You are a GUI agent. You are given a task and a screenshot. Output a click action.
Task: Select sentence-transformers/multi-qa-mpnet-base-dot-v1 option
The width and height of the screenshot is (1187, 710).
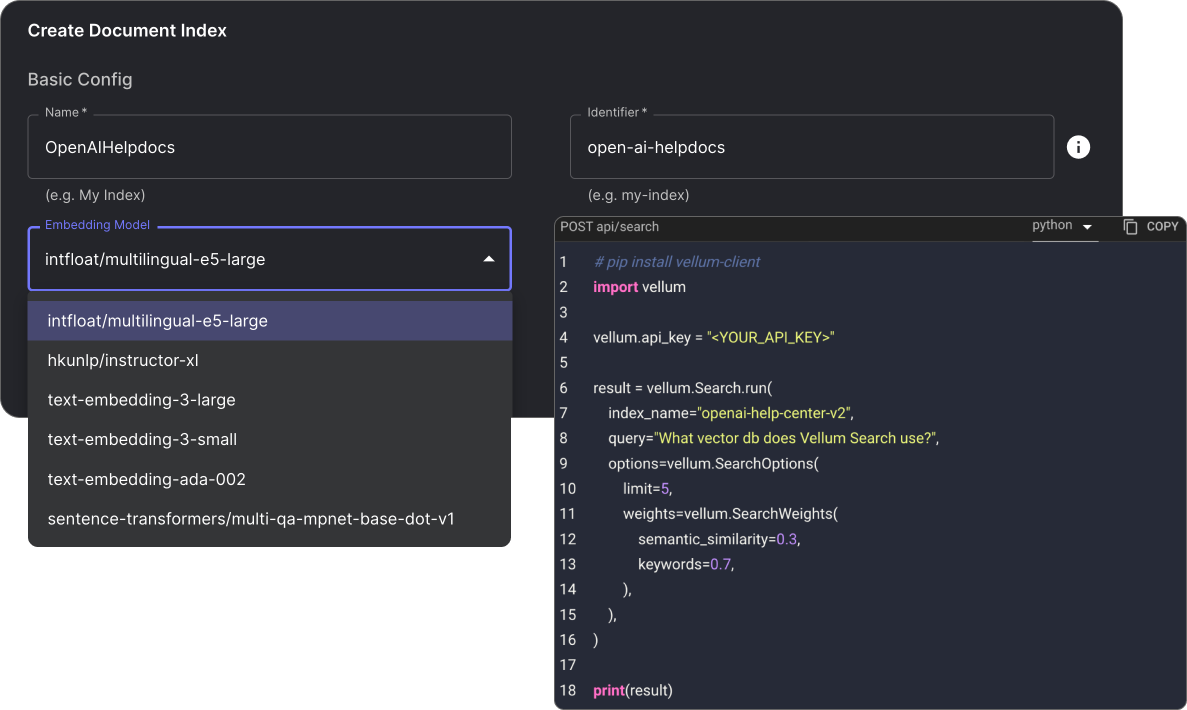(251, 519)
